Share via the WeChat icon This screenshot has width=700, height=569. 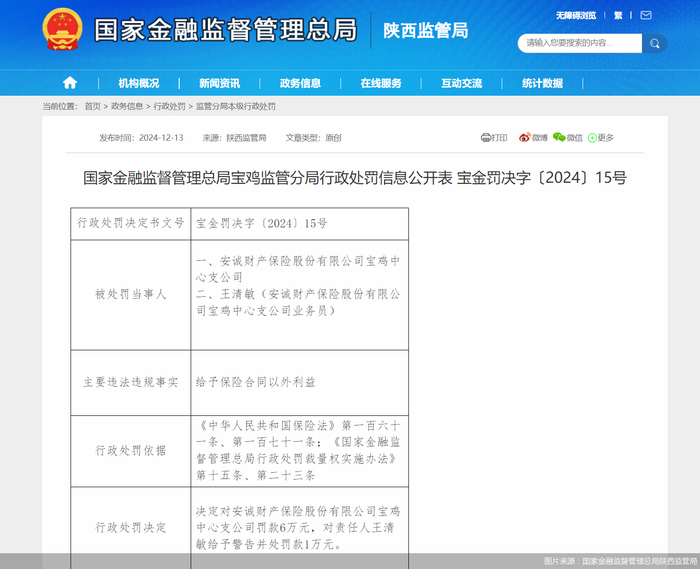(559, 137)
